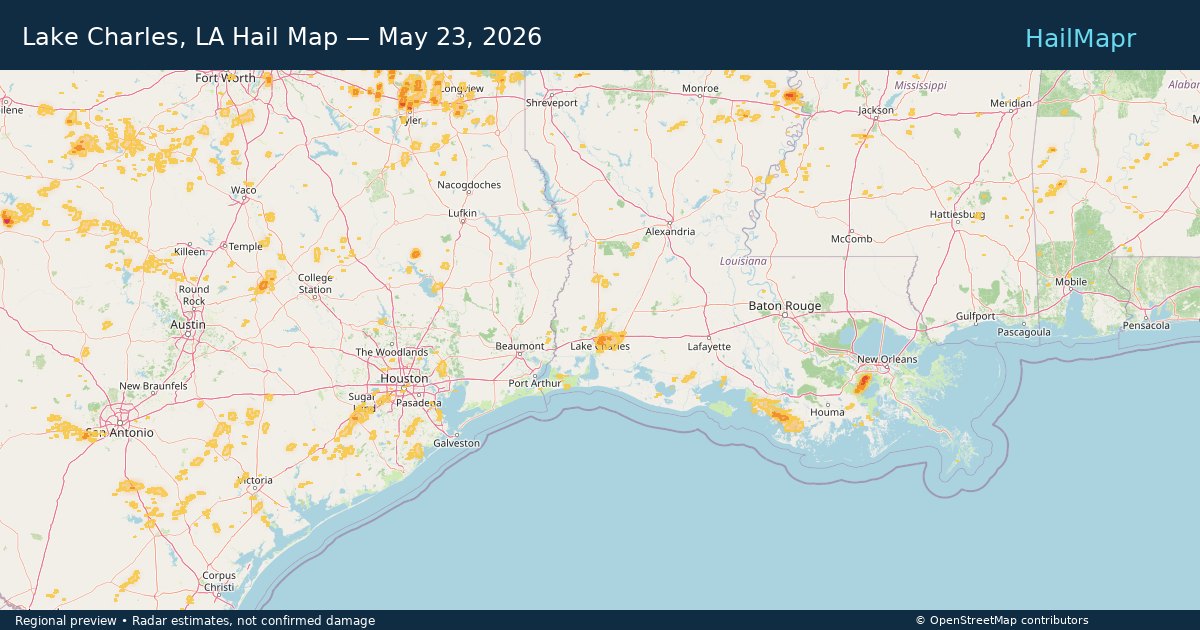Click the Lake Charles city label
This screenshot has width=1200, height=630.
point(600,347)
